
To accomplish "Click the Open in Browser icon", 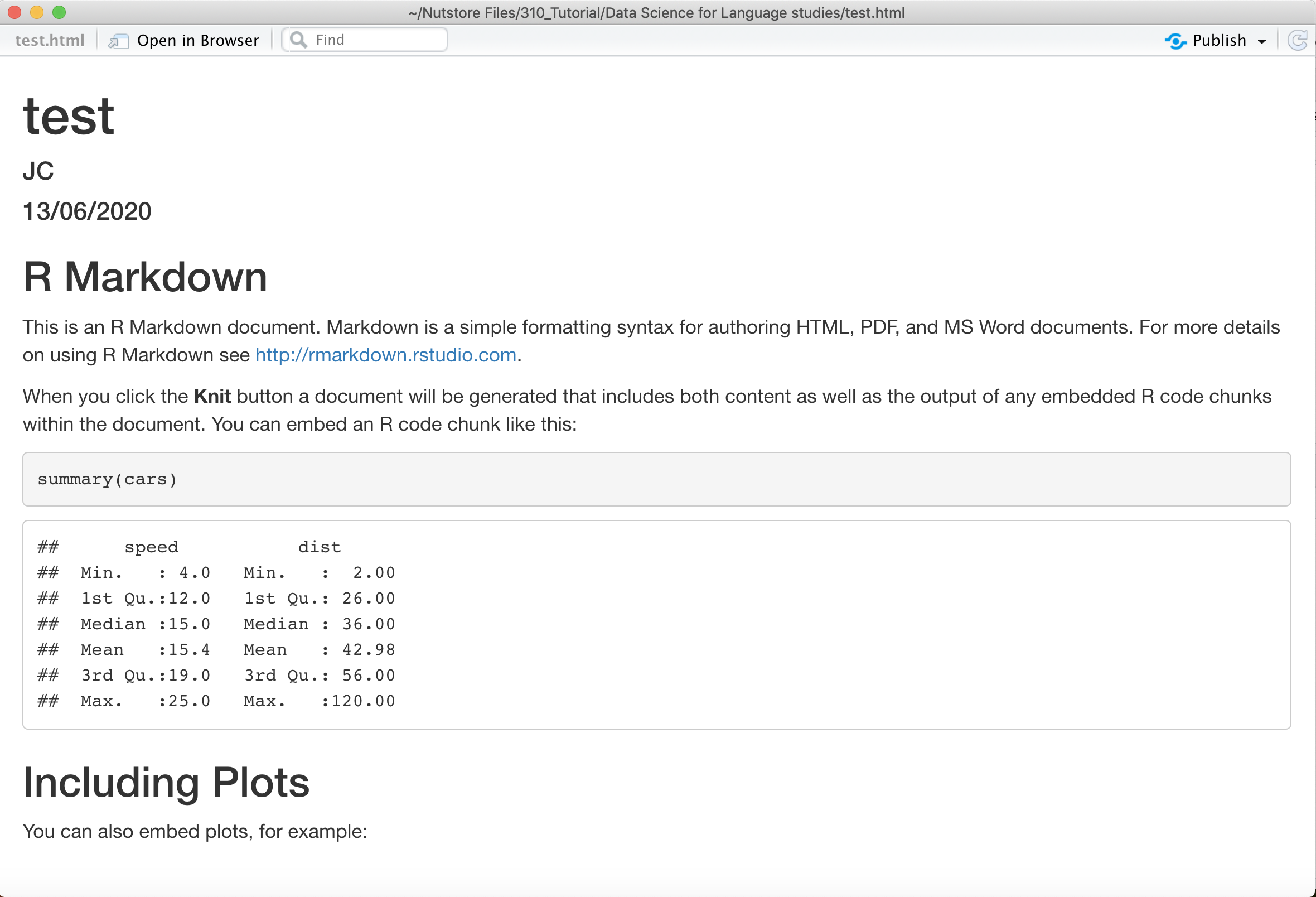I will (x=118, y=41).
